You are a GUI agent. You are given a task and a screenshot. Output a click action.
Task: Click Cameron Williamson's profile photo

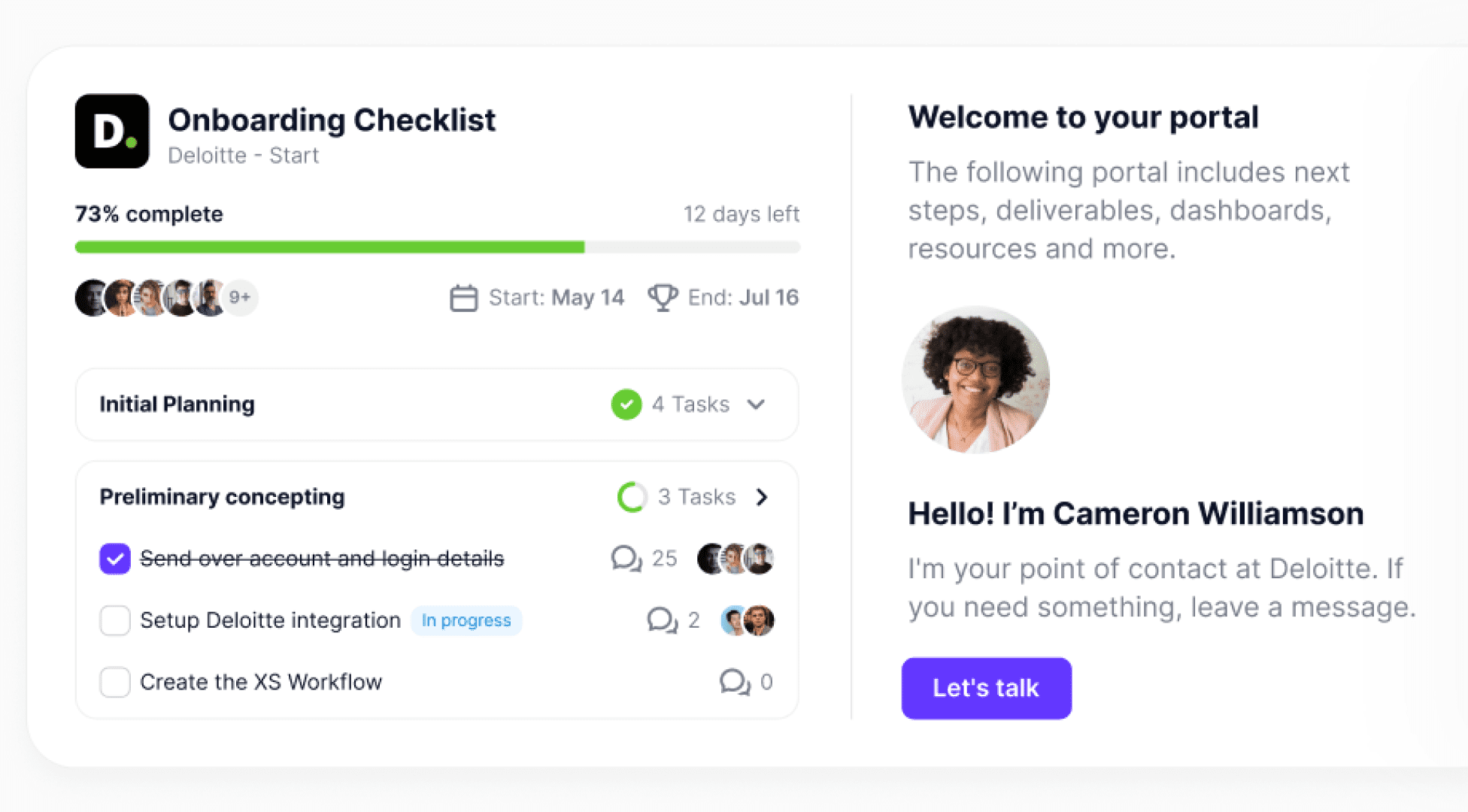(x=975, y=379)
